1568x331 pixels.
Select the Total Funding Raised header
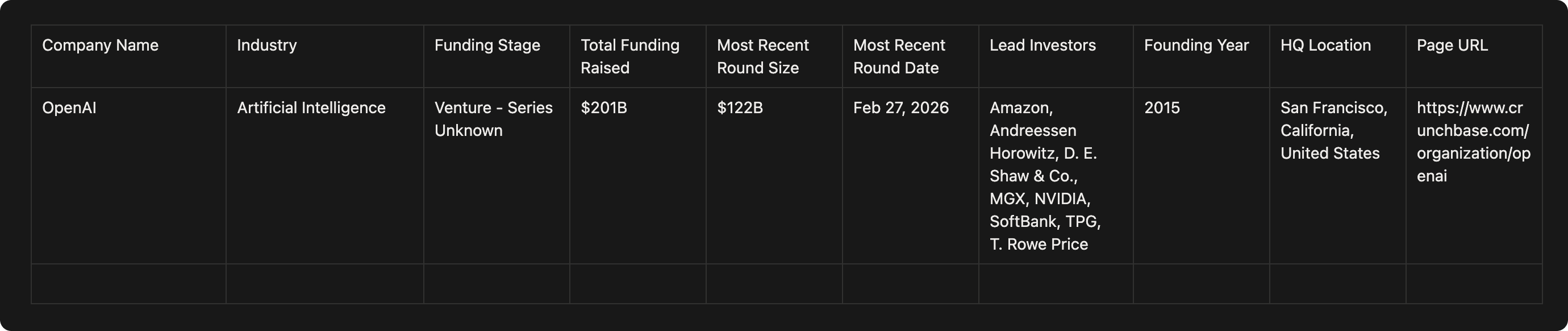(x=629, y=56)
